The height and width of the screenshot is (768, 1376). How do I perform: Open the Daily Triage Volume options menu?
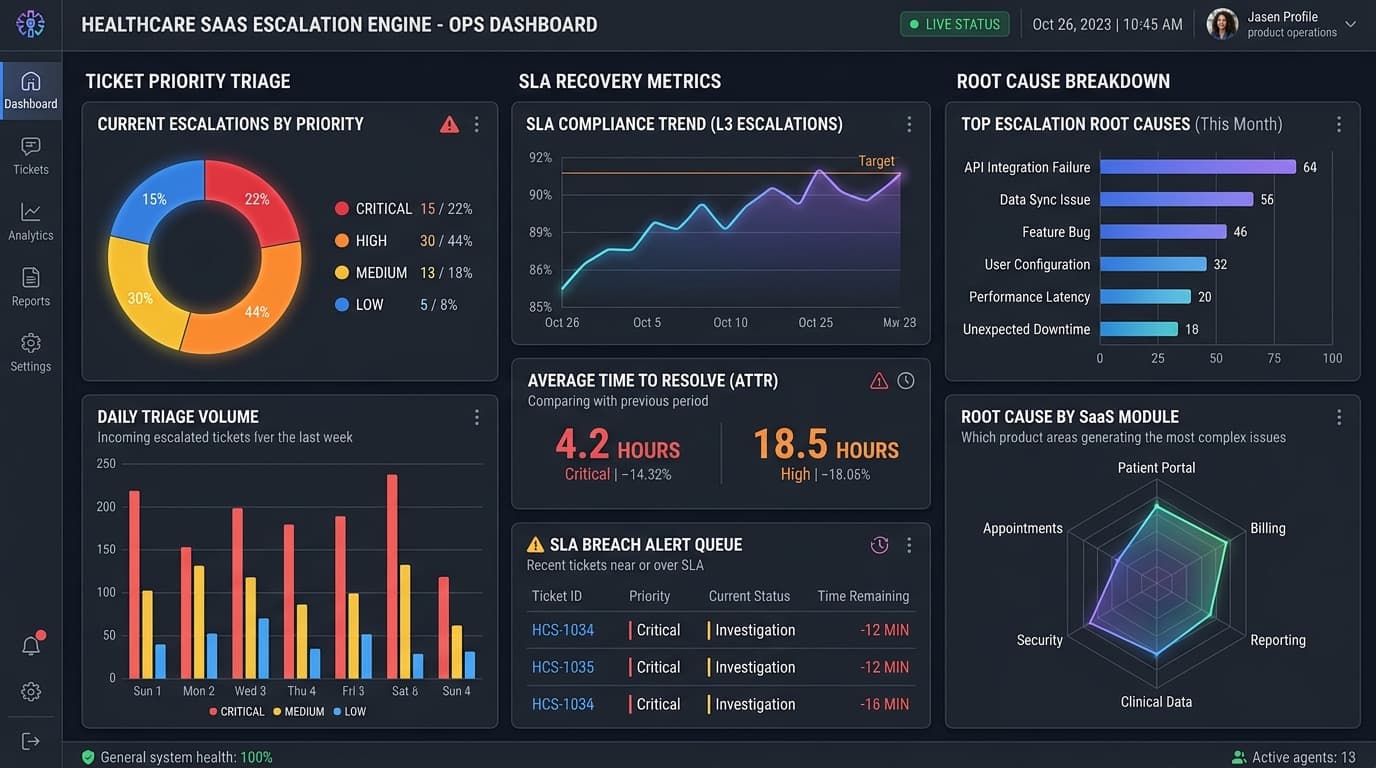(477, 417)
